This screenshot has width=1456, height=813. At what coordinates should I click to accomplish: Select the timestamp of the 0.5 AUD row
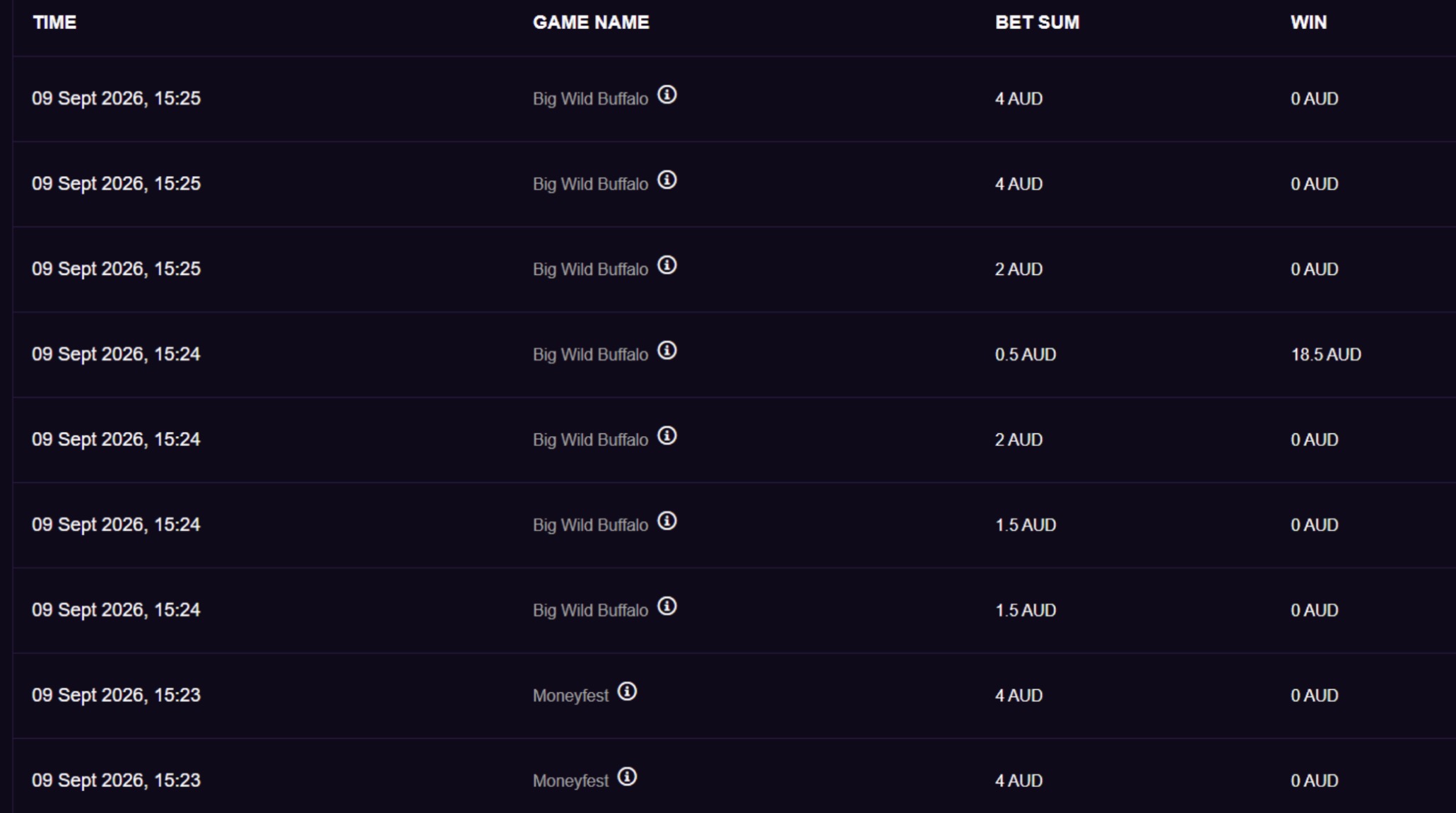(x=116, y=354)
